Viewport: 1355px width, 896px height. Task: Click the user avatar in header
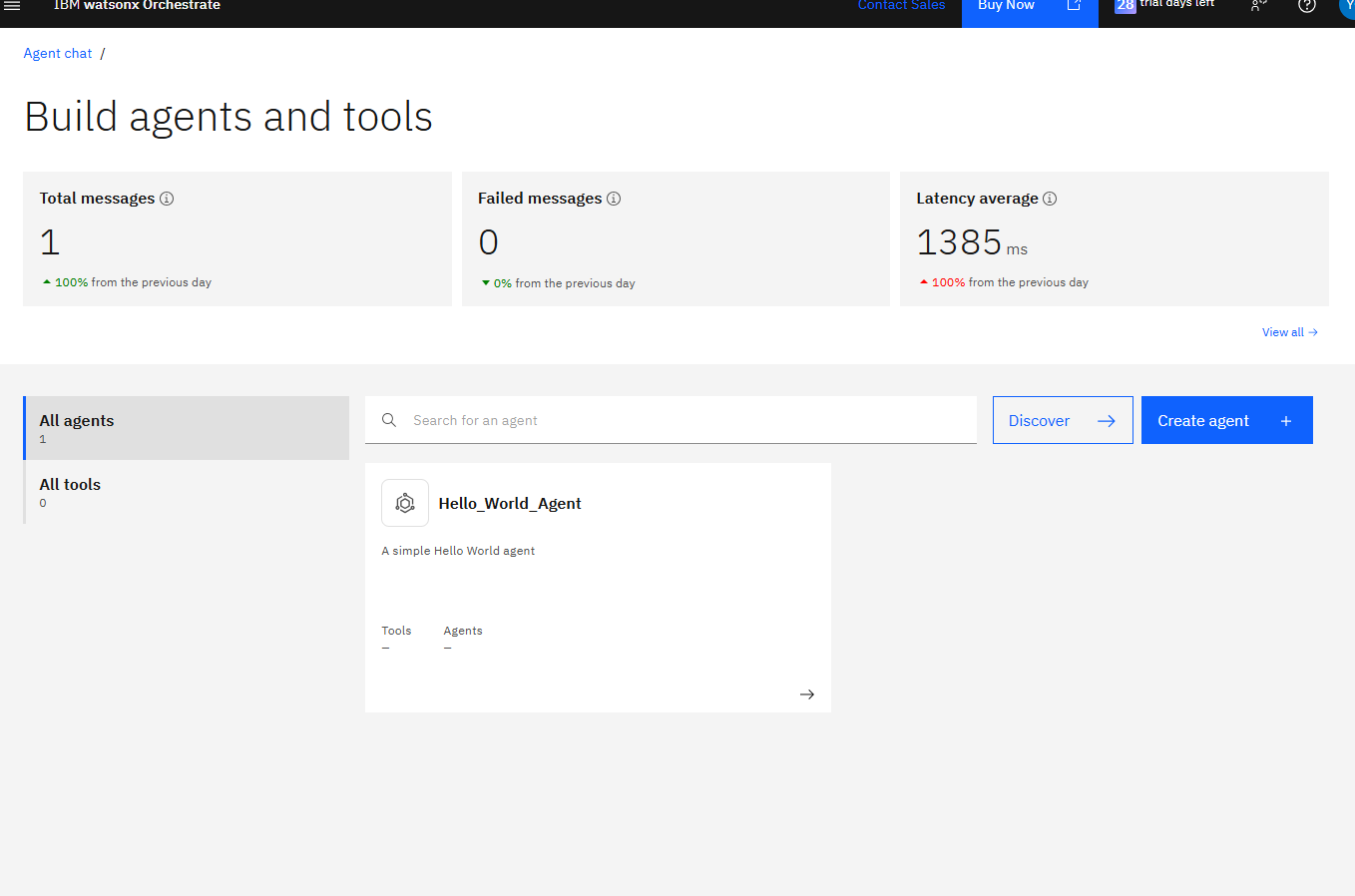[x=1347, y=6]
